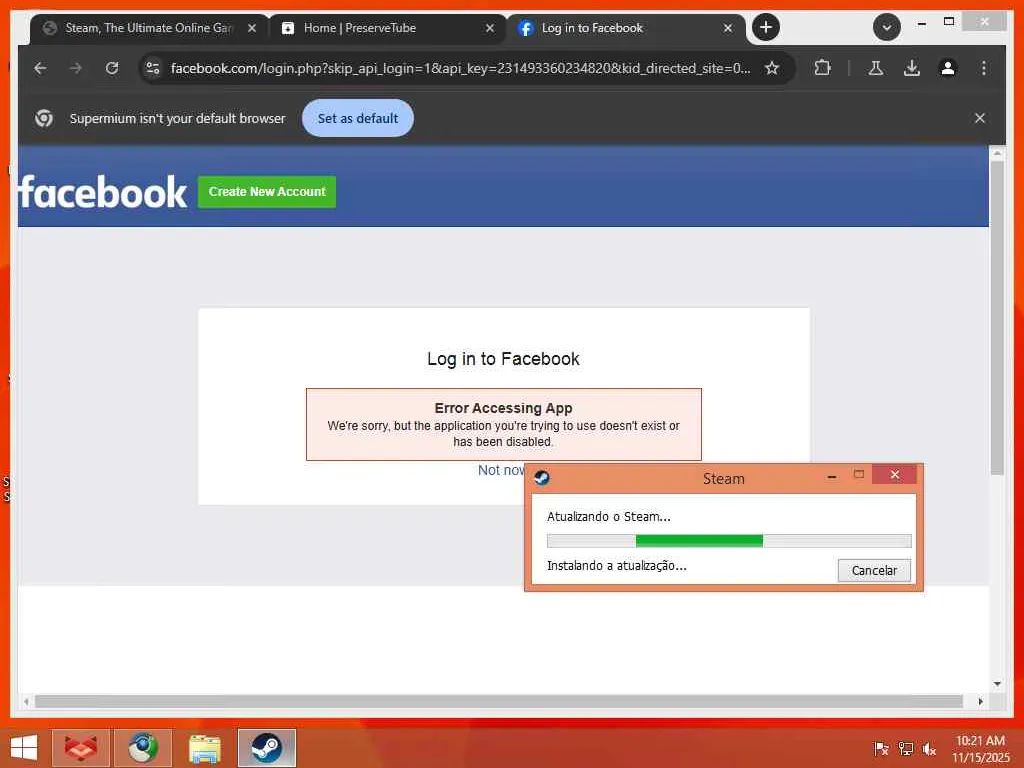Click the browser forward arrow

(76, 68)
